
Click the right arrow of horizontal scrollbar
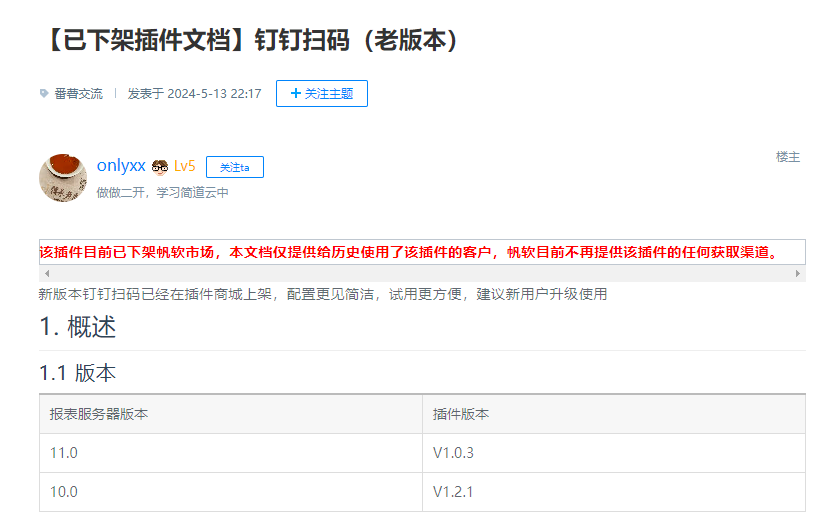click(x=798, y=273)
